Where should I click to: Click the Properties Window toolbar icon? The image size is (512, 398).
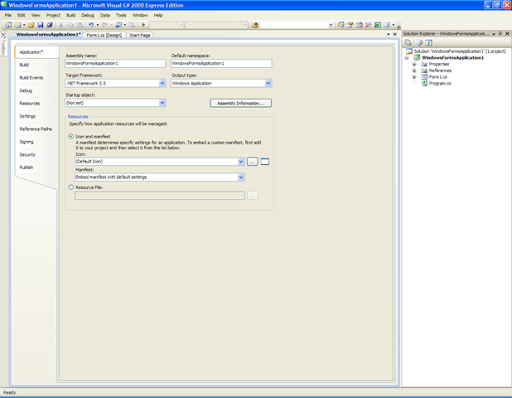click(x=350, y=25)
